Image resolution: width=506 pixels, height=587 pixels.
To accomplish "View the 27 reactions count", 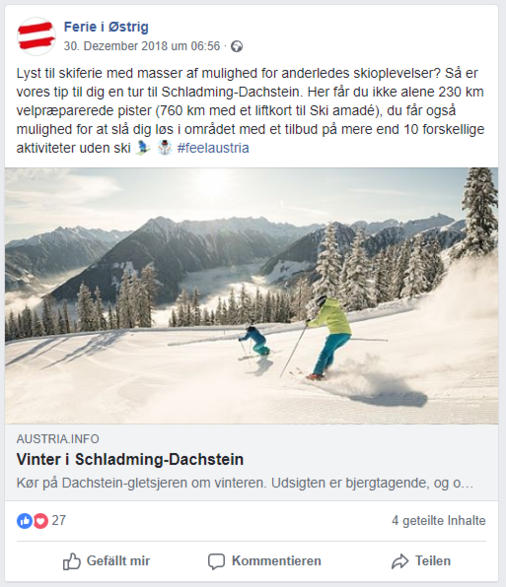I will pos(59,520).
